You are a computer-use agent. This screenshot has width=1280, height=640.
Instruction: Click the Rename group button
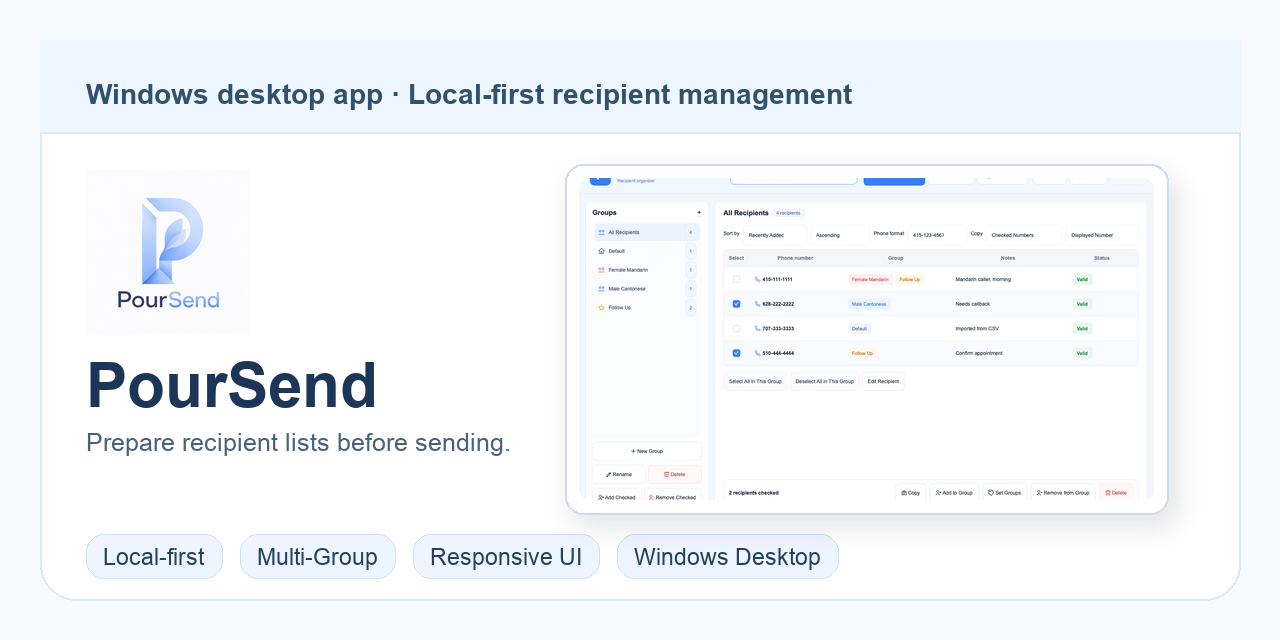coord(619,474)
